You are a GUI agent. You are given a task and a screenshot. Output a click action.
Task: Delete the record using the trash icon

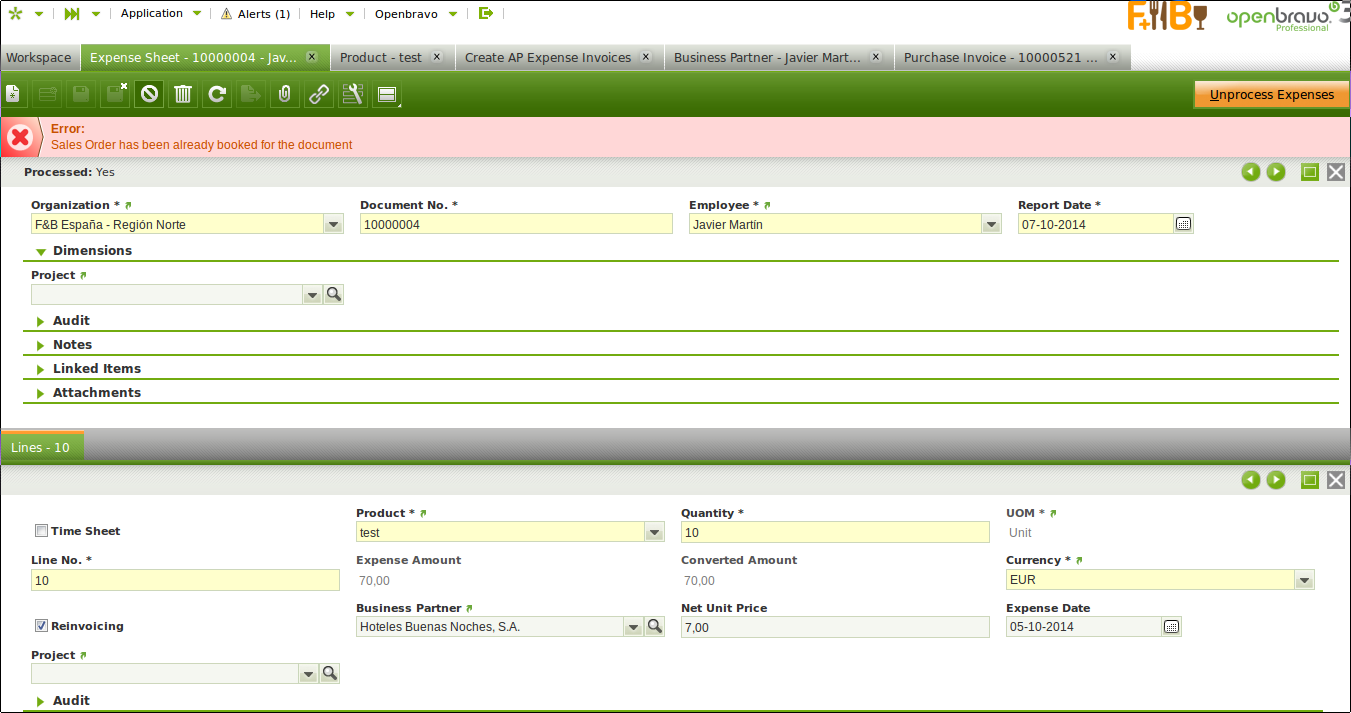183,94
